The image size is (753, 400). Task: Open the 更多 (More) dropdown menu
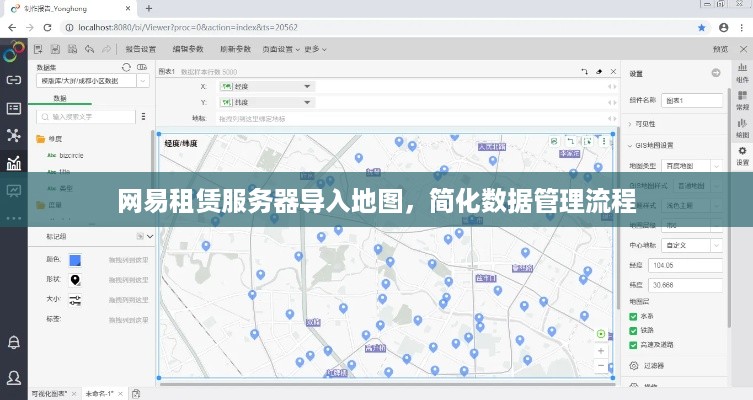[316, 49]
